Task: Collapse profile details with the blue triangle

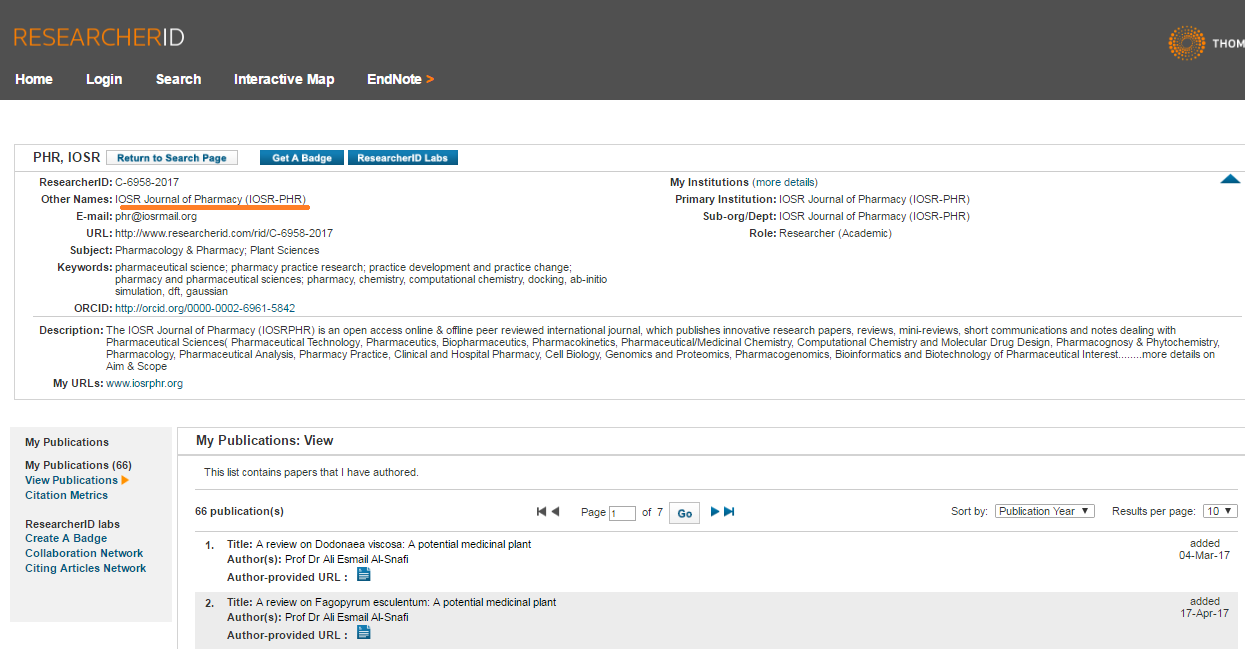Action: click(1229, 178)
